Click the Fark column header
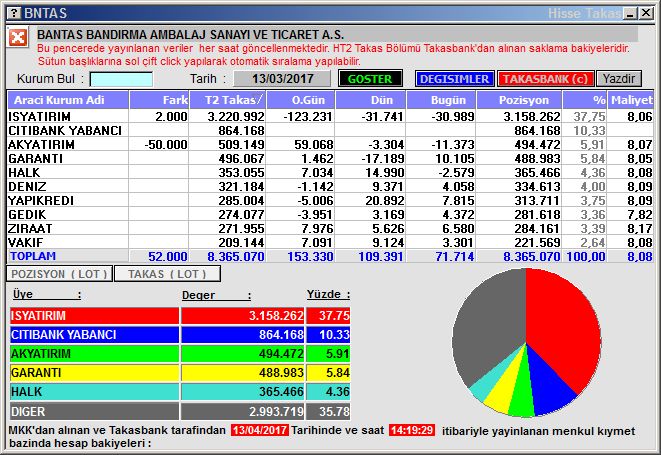661x455 pixels. (x=159, y=99)
